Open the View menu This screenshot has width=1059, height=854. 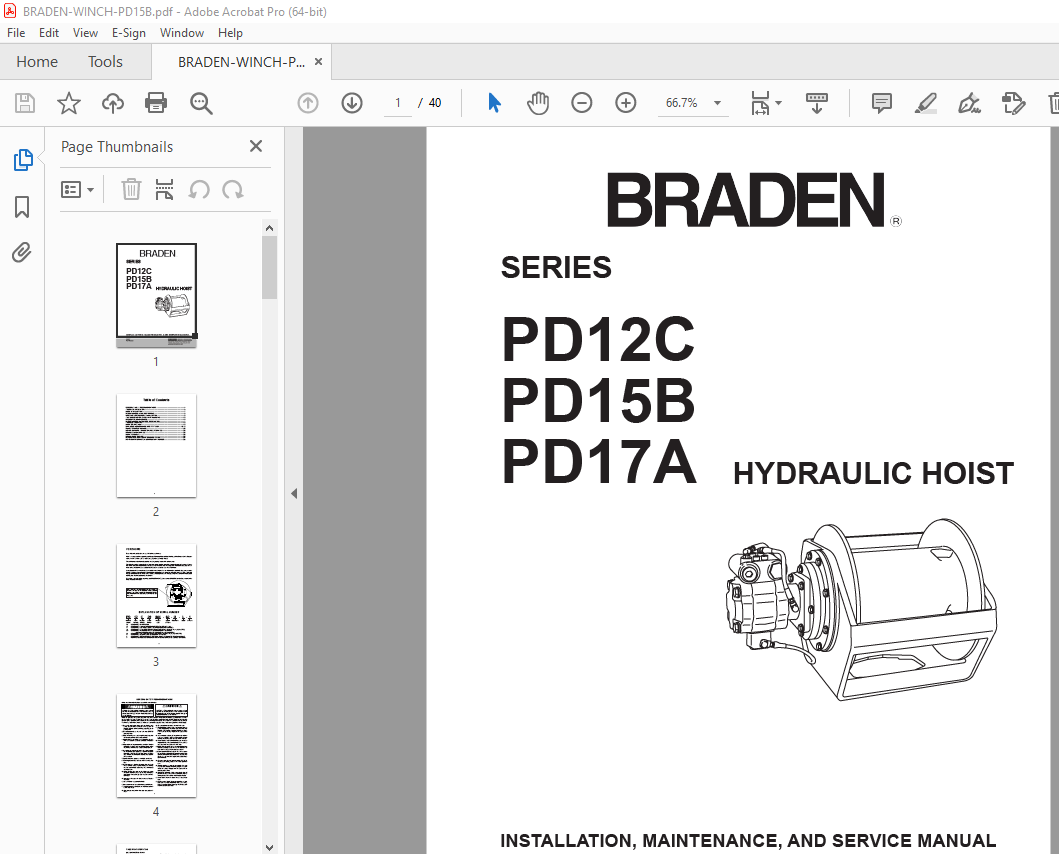(85, 32)
